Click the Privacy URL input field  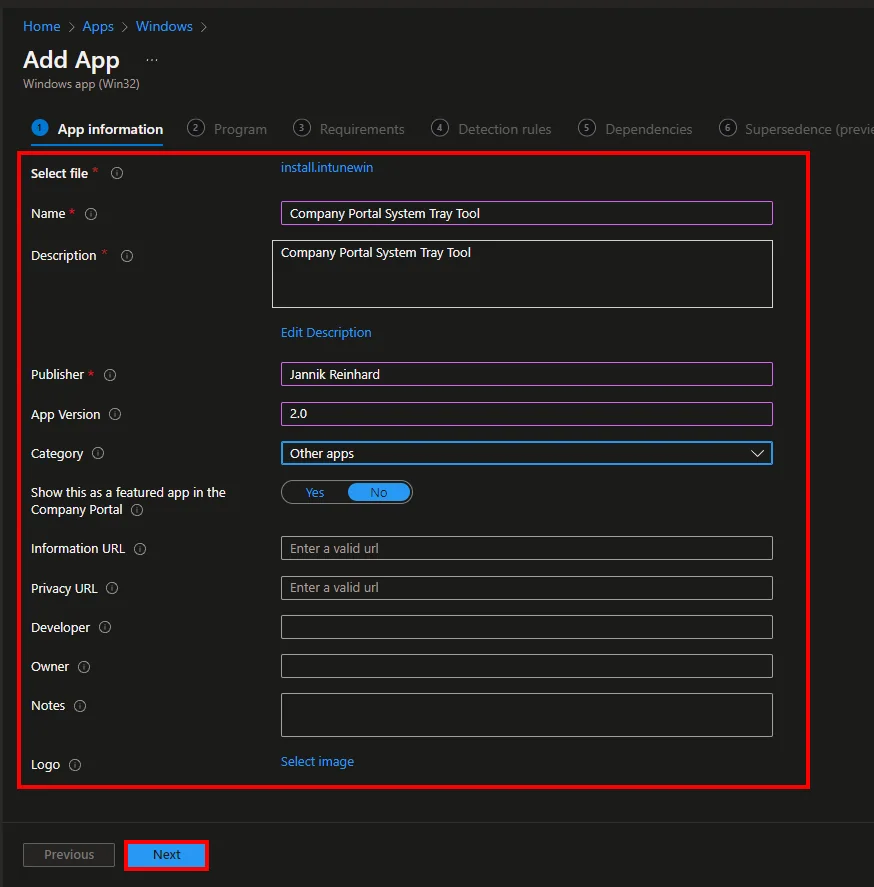[527, 588]
